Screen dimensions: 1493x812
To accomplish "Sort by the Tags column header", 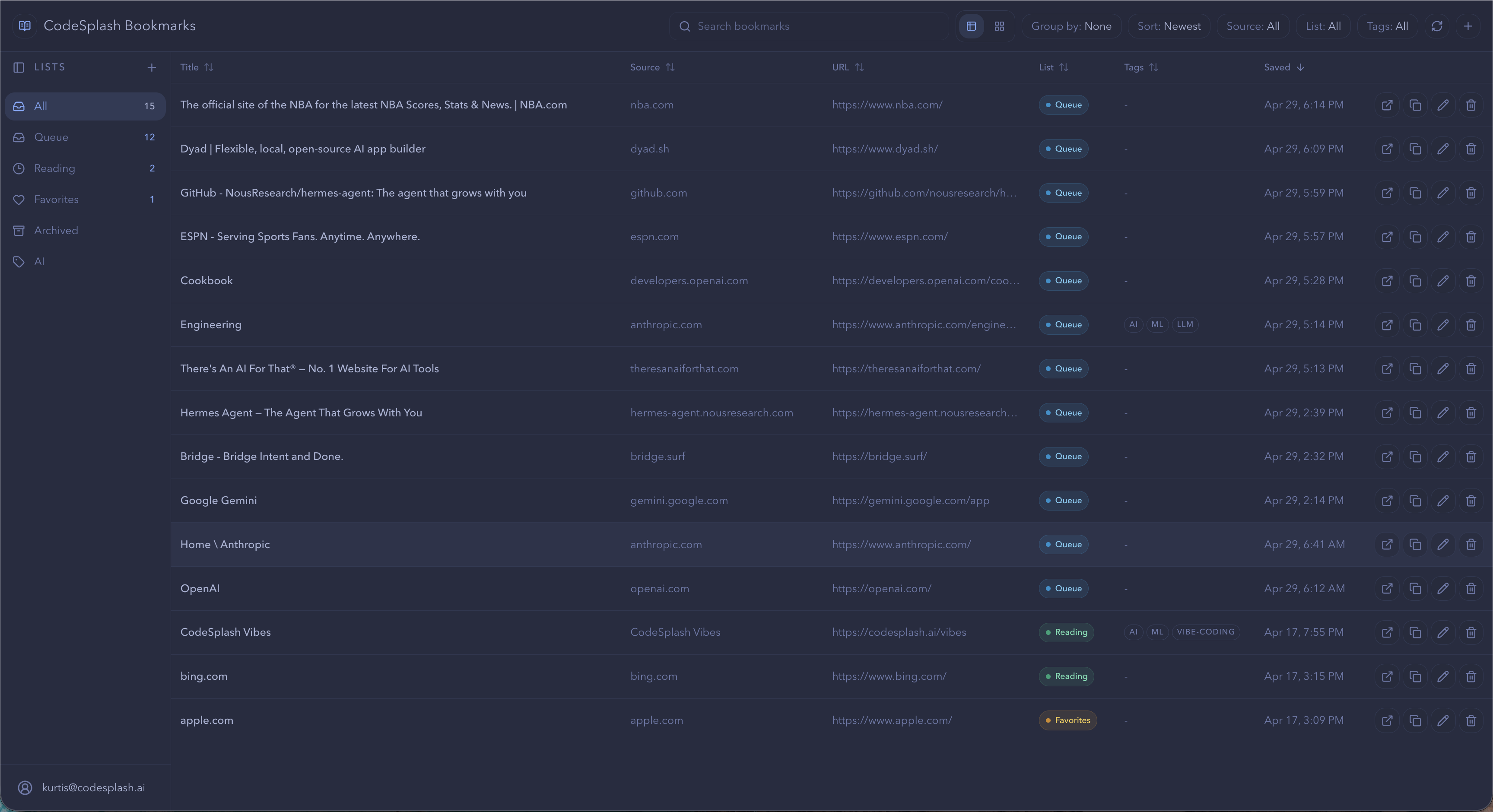I will 1141,67.
